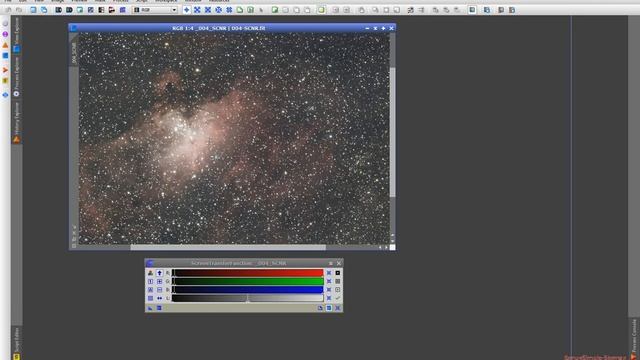Click the global Reset button at STF bottom right

(338, 308)
